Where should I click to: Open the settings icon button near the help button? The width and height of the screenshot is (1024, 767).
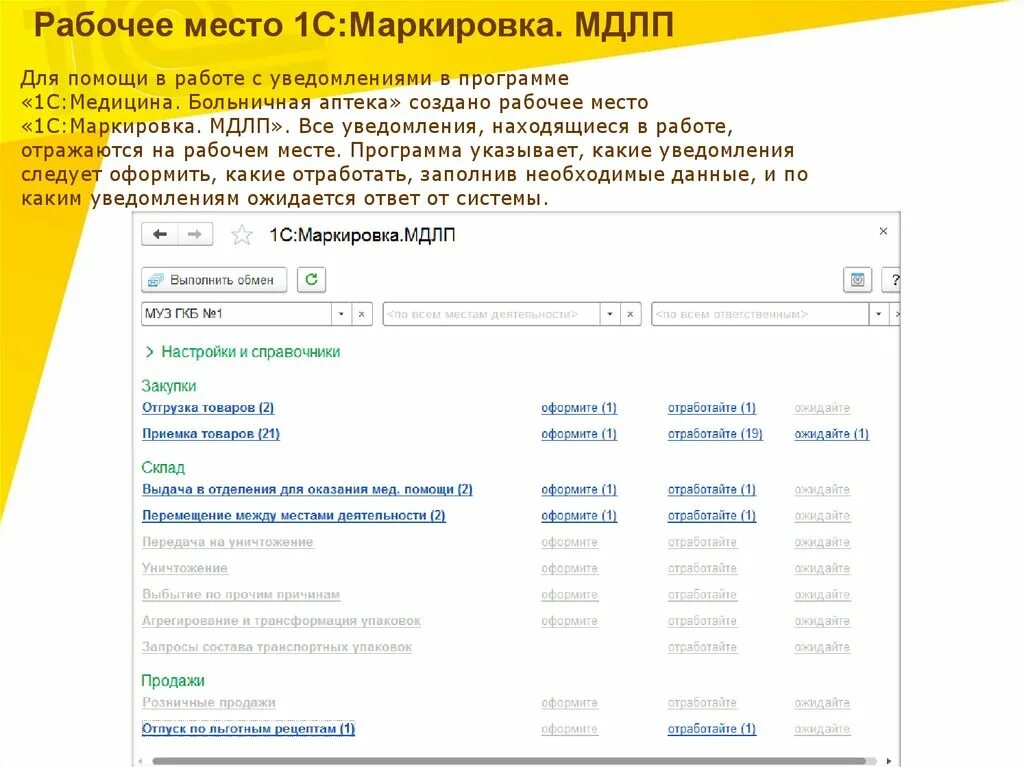(857, 280)
